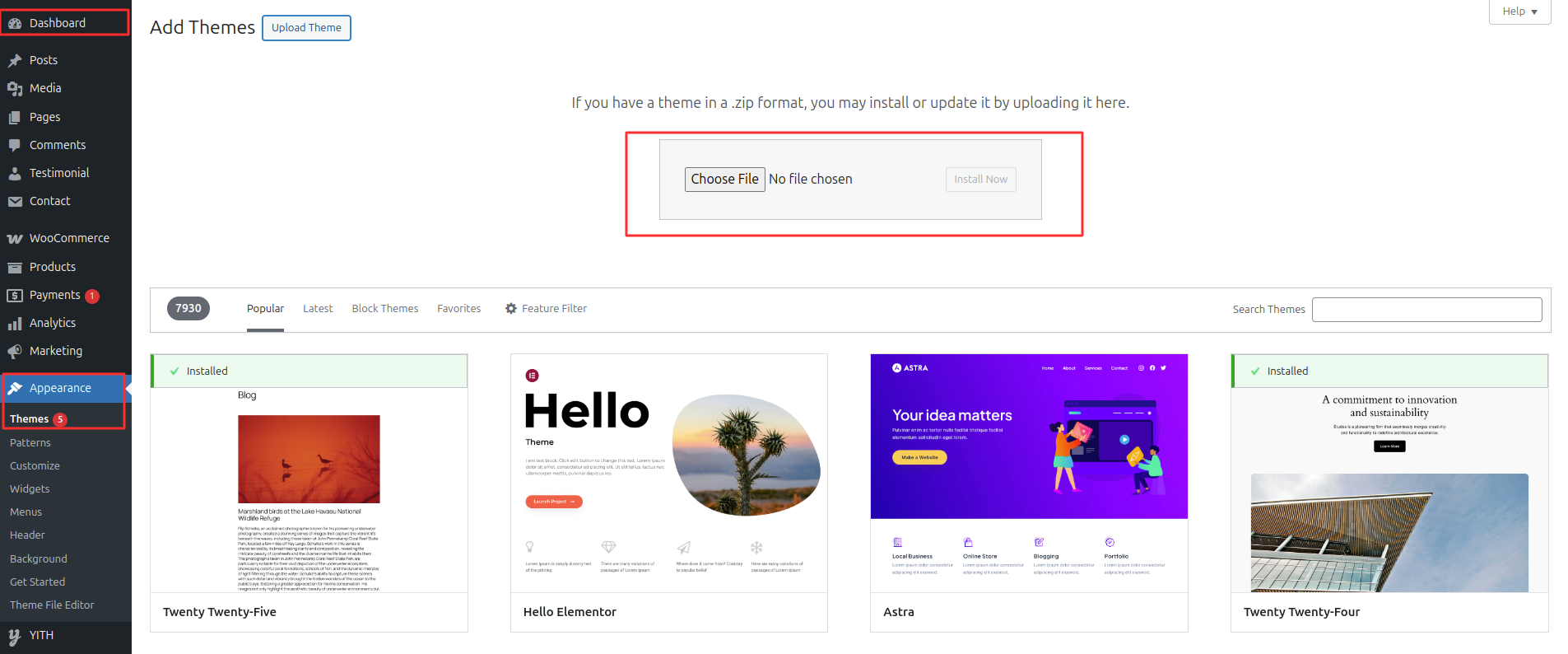Open the Analytics bar-chart icon
1568x654 pixels.
(x=16, y=323)
